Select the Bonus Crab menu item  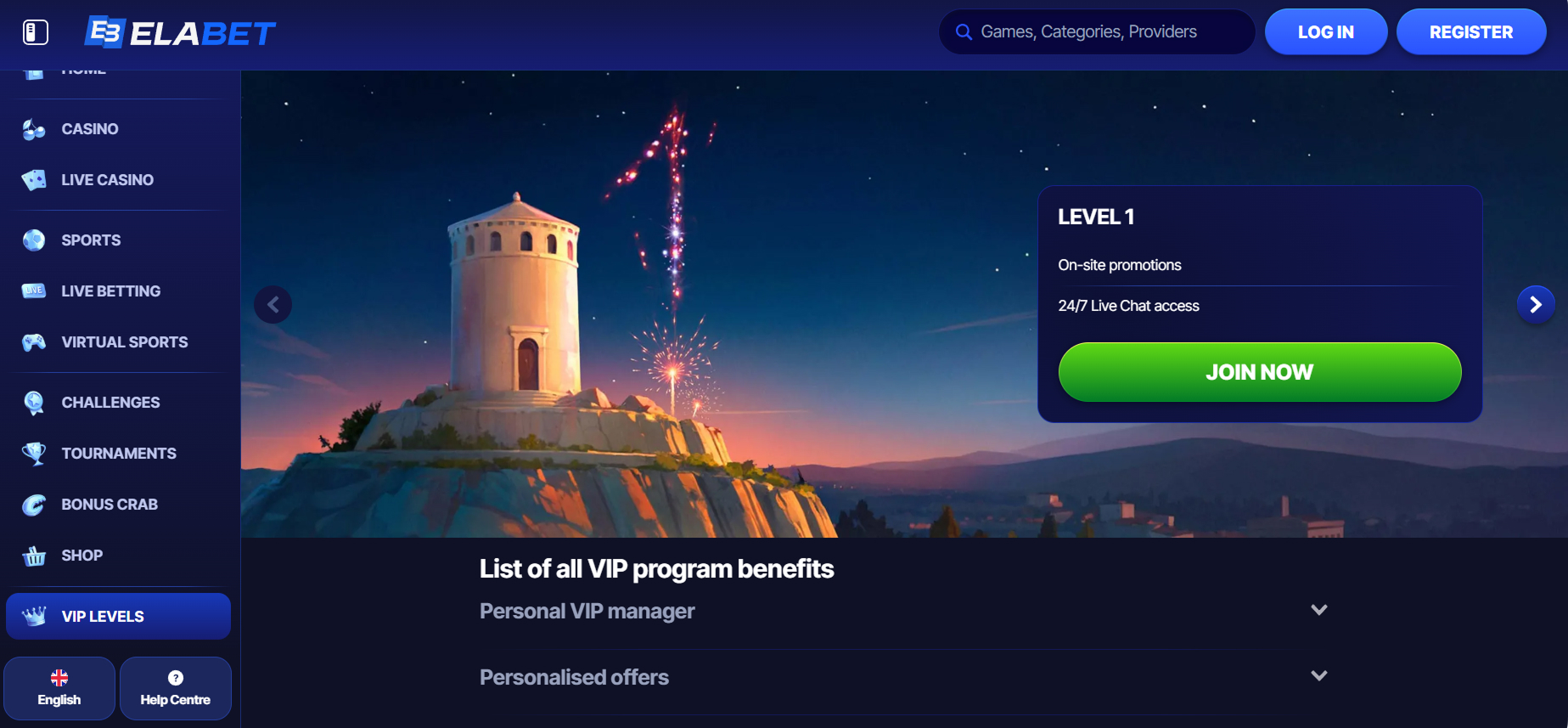(118, 505)
